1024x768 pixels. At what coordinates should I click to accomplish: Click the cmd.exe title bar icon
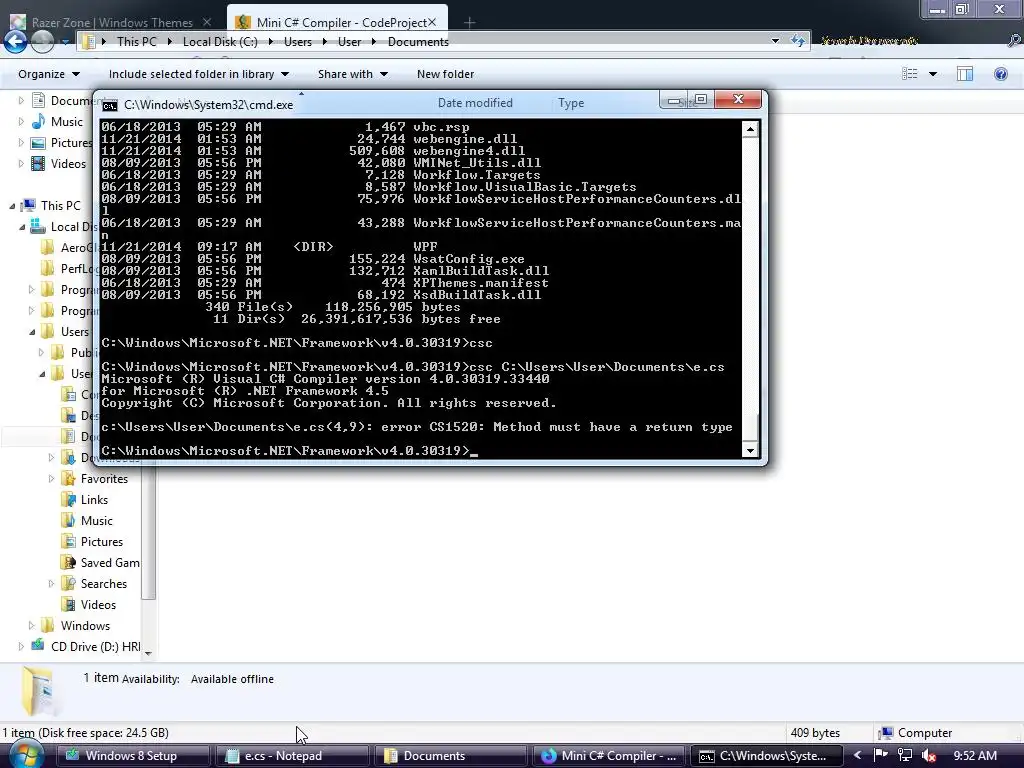(110, 105)
